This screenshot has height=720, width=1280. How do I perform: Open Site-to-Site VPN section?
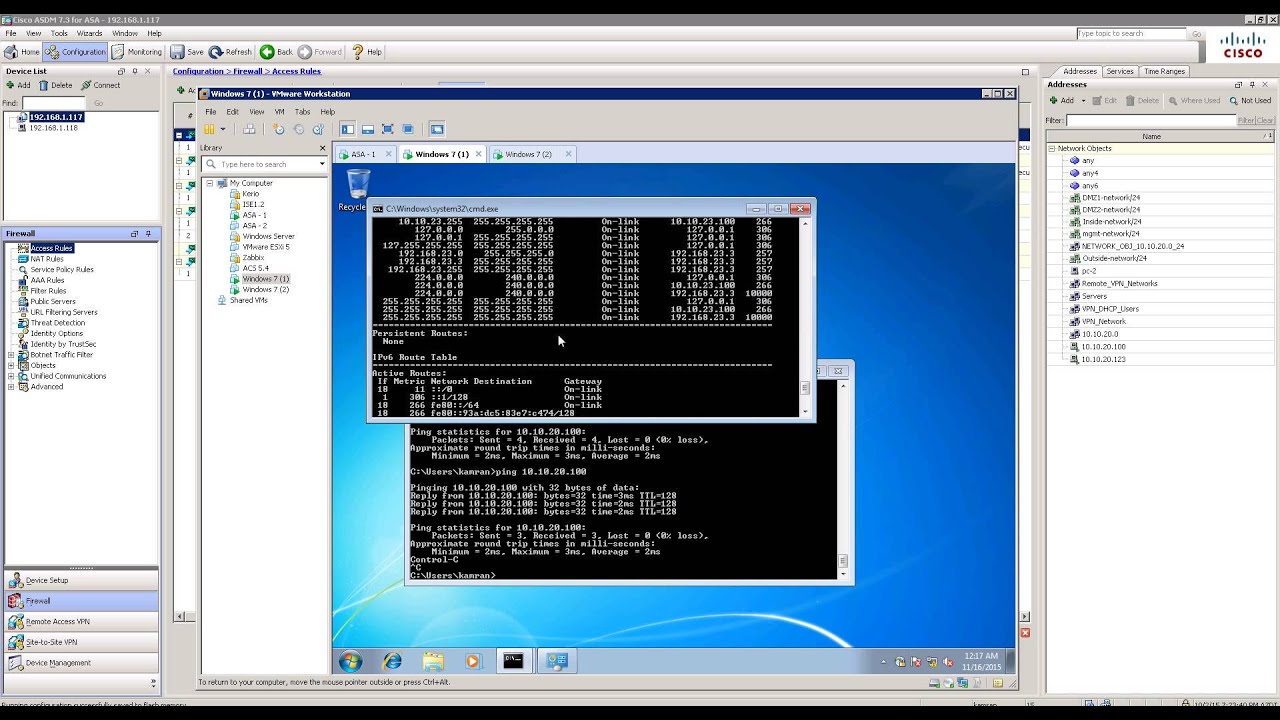pos(79,642)
